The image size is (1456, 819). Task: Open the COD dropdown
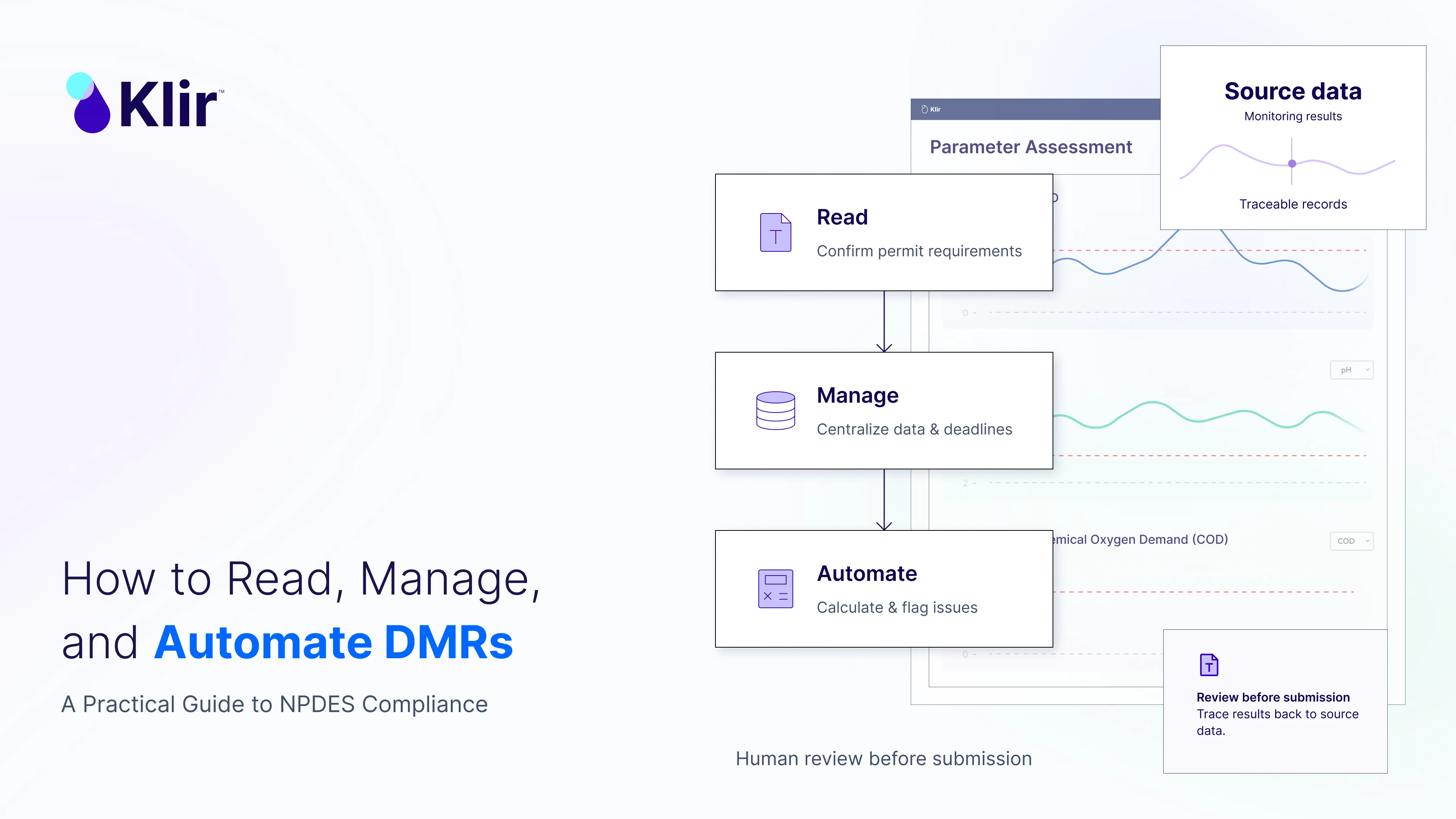(x=1351, y=541)
